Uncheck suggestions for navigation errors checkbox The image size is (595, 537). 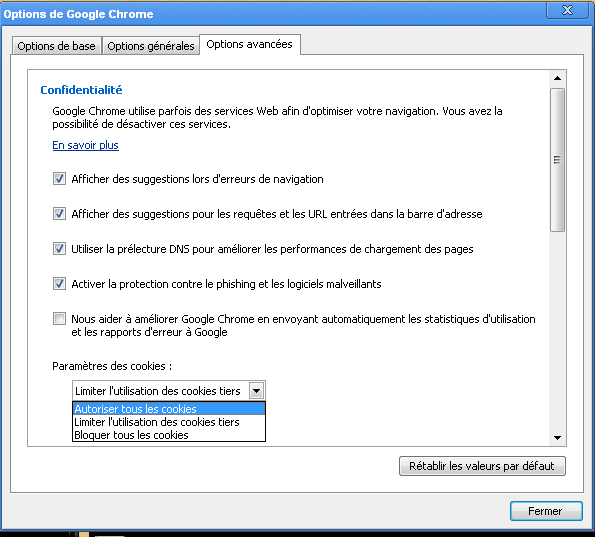[59, 179]
